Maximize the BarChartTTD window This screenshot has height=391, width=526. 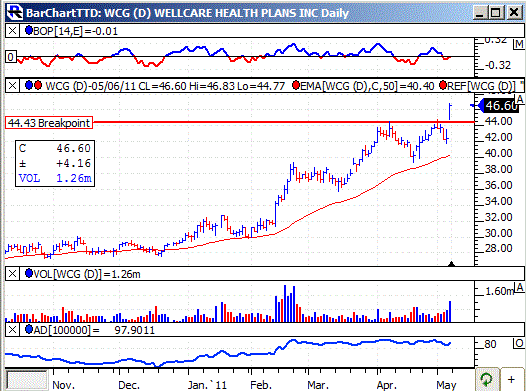coord(496,13)
